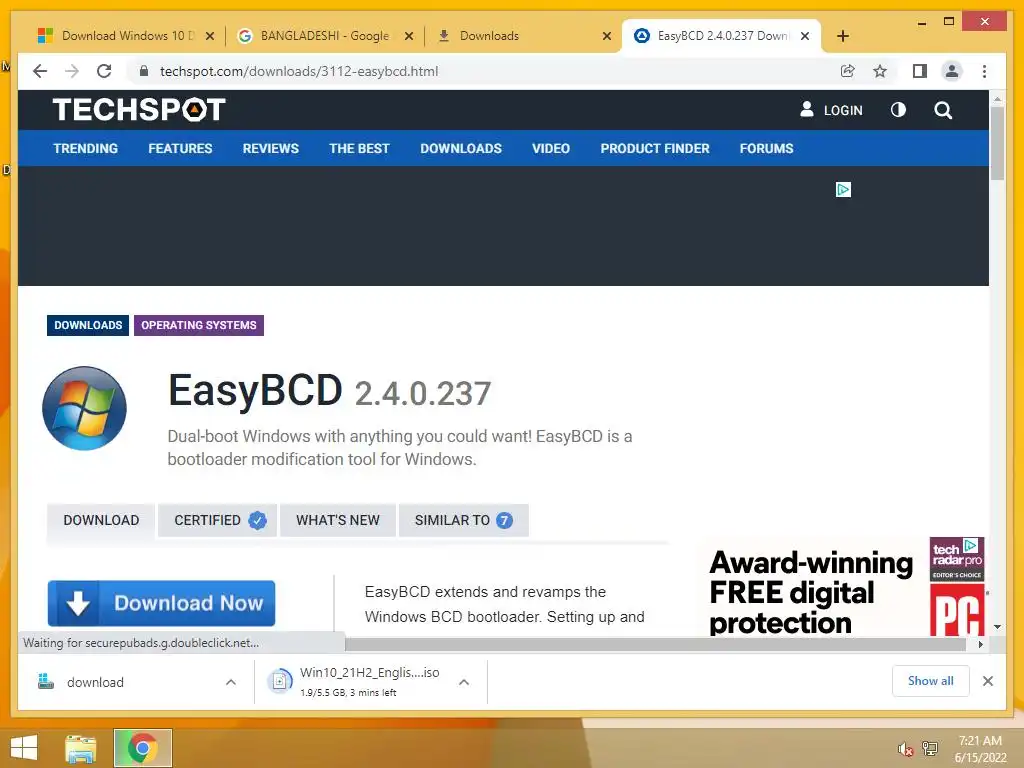This screenshot has height=768, width=1024.
Task: Click the Chrome taskbar icon
Action: 142,748
